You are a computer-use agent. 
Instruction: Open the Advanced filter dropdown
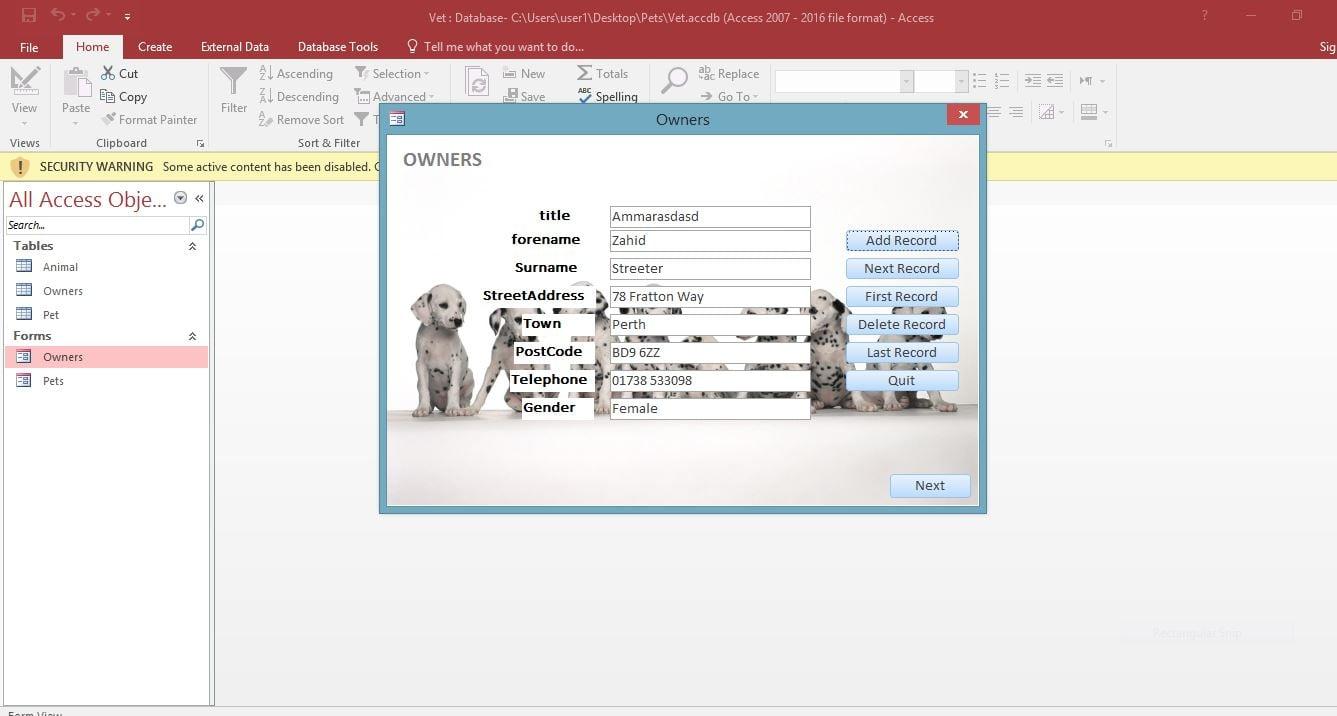click(x=396, y=96)
